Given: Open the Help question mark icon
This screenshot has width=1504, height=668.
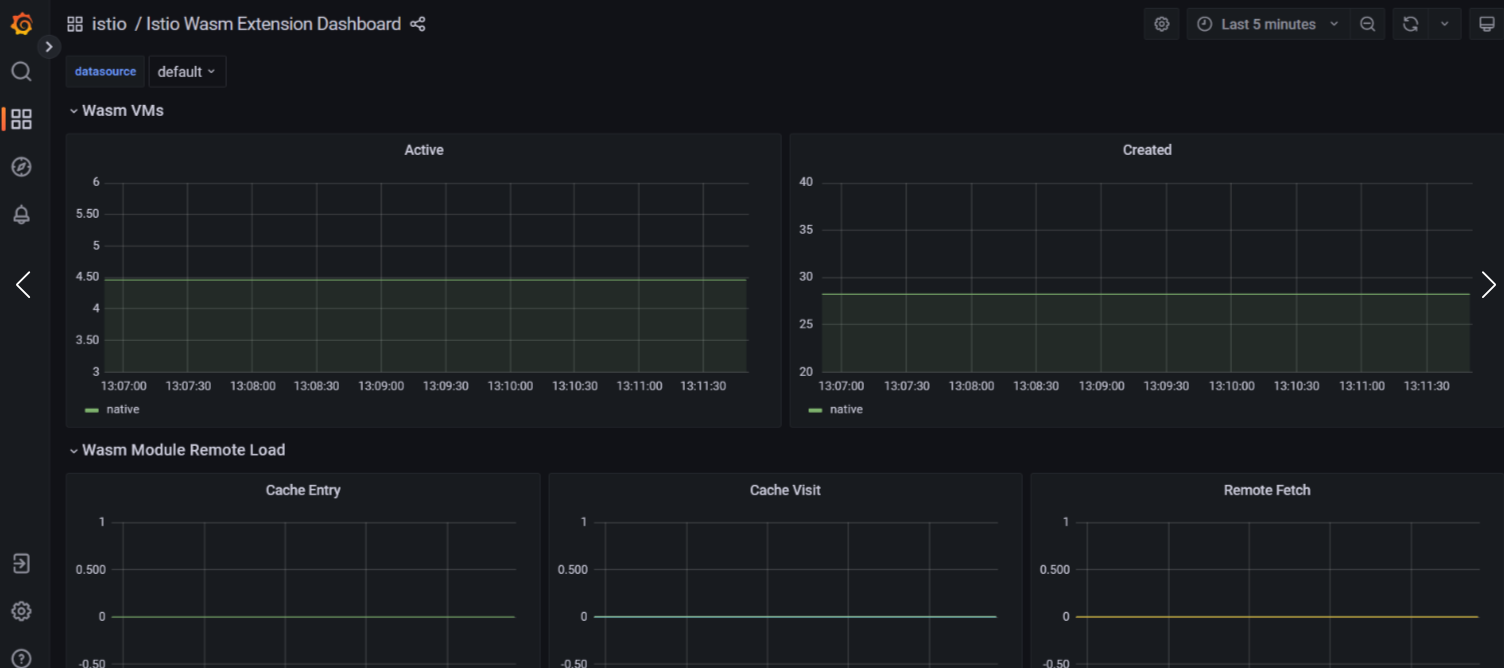Looking at the screenshot, I should (x=21, y=658).
